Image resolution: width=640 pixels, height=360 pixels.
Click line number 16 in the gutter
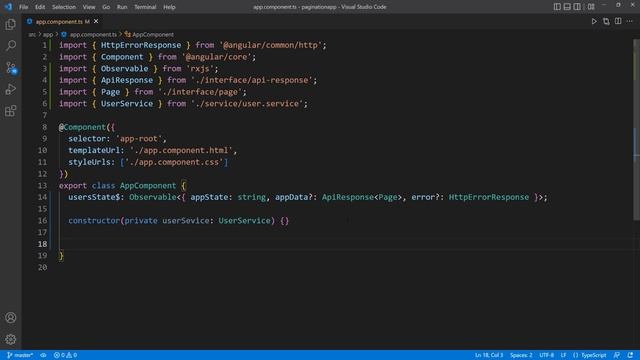click(42, 221)
